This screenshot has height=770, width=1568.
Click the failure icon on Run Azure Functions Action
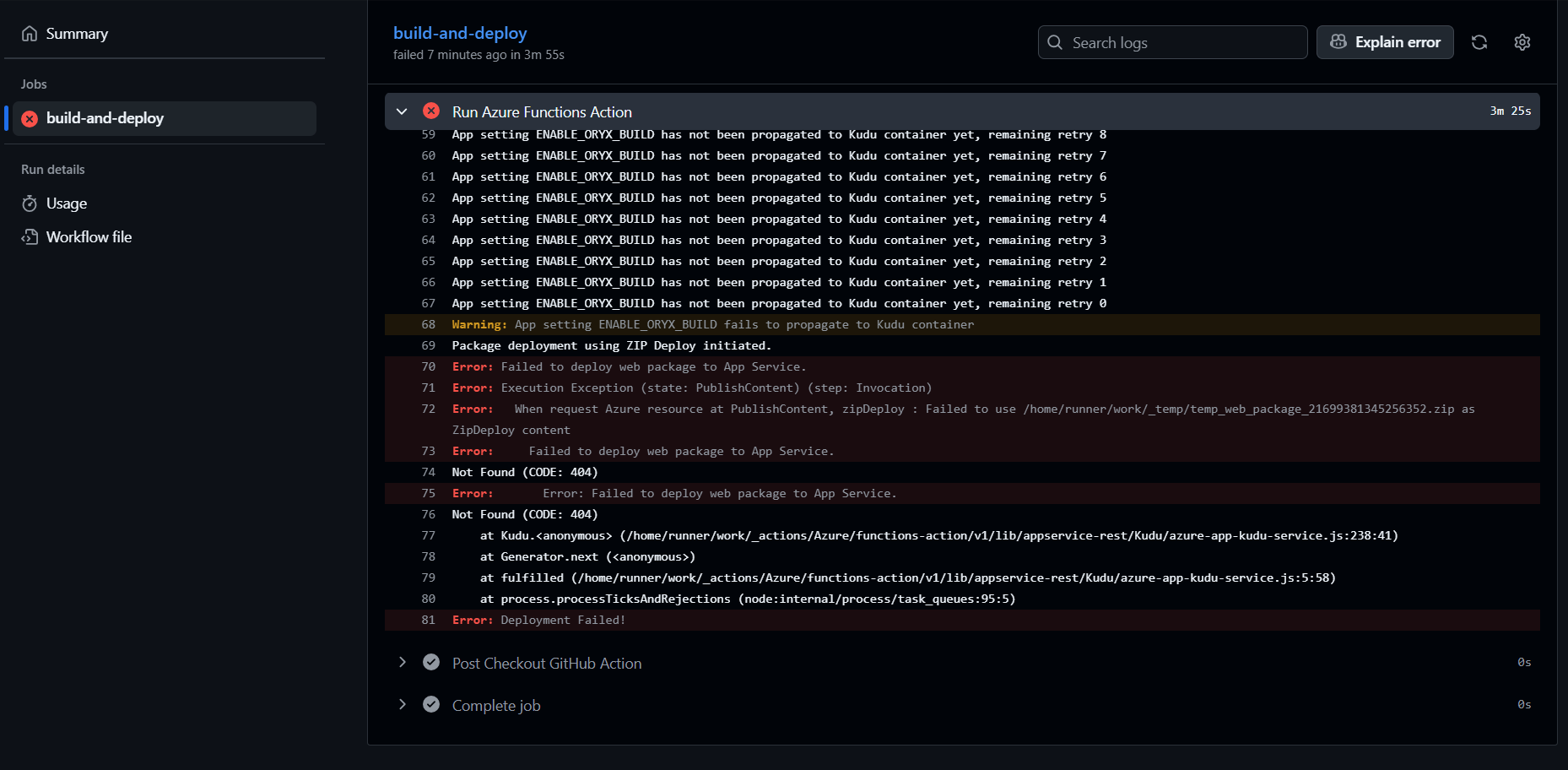pyautogui.click(x=431, y=111)
